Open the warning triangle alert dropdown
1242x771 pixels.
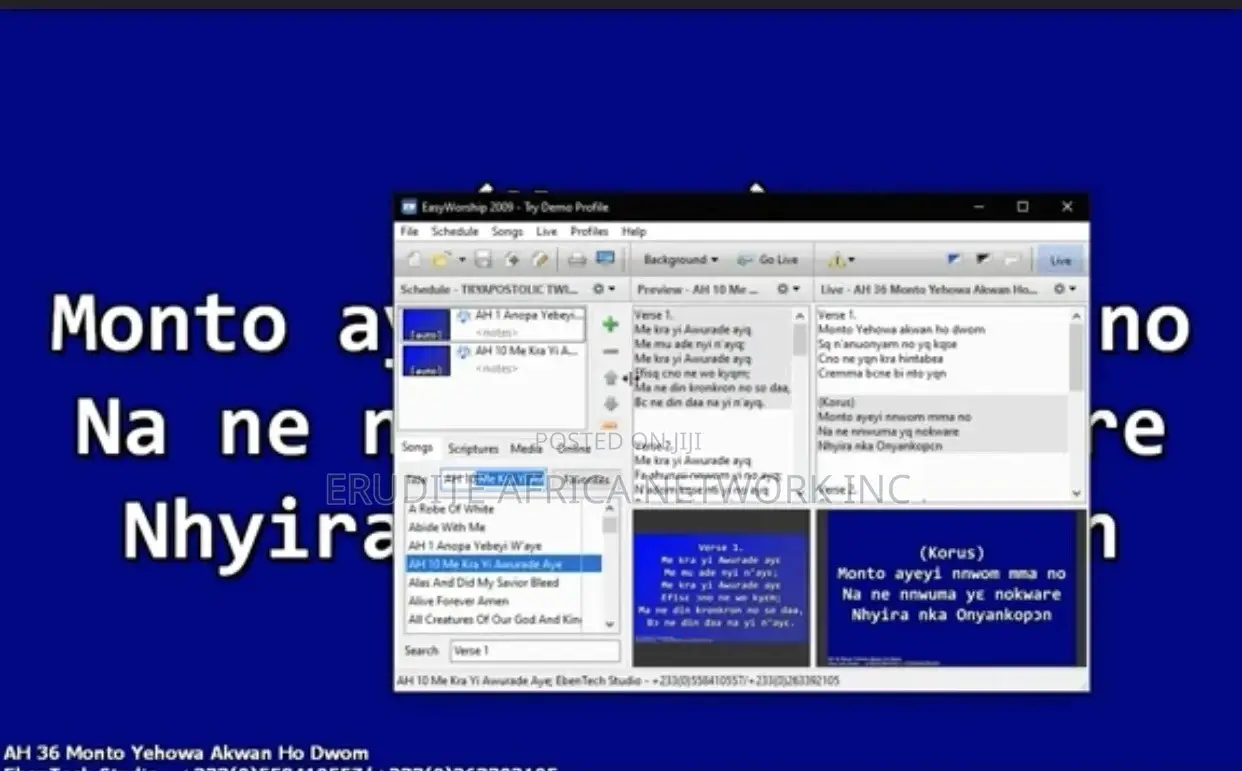tap(840, 260)
